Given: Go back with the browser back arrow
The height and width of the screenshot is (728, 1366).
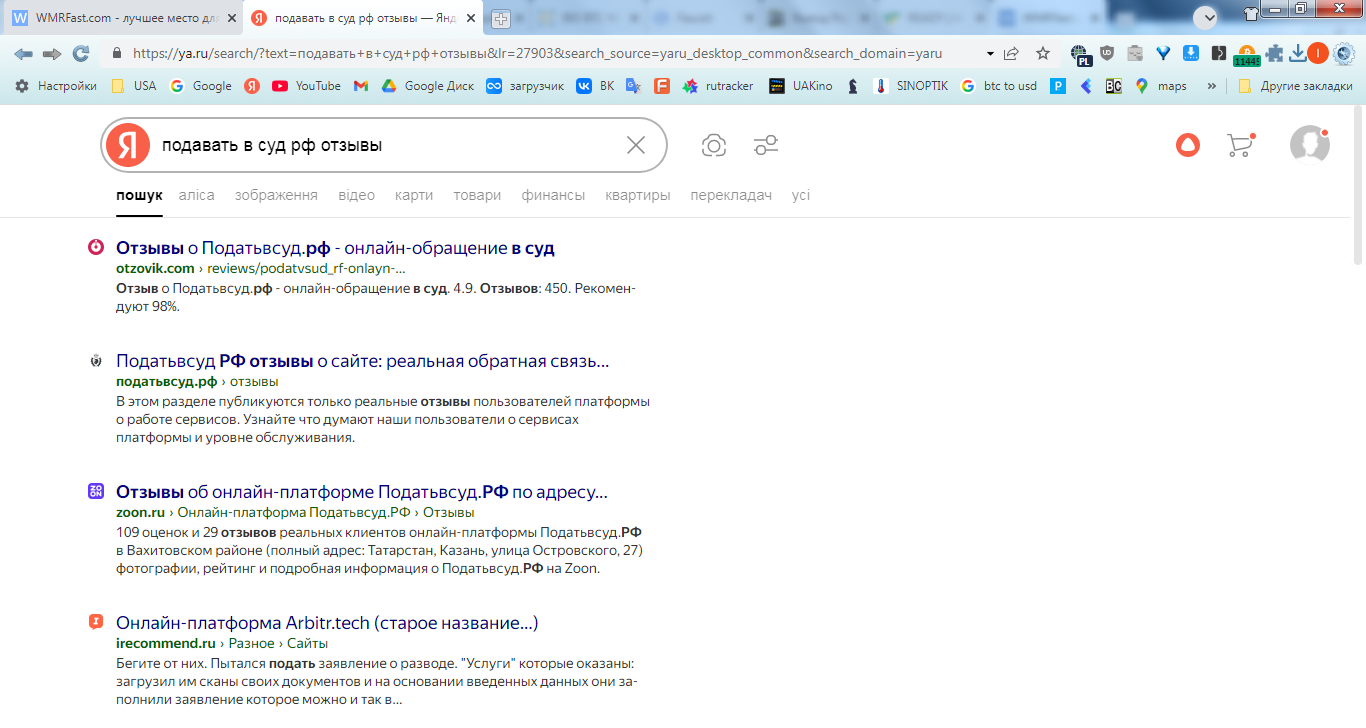Looking at the screenshot, I should coord(23,53).
